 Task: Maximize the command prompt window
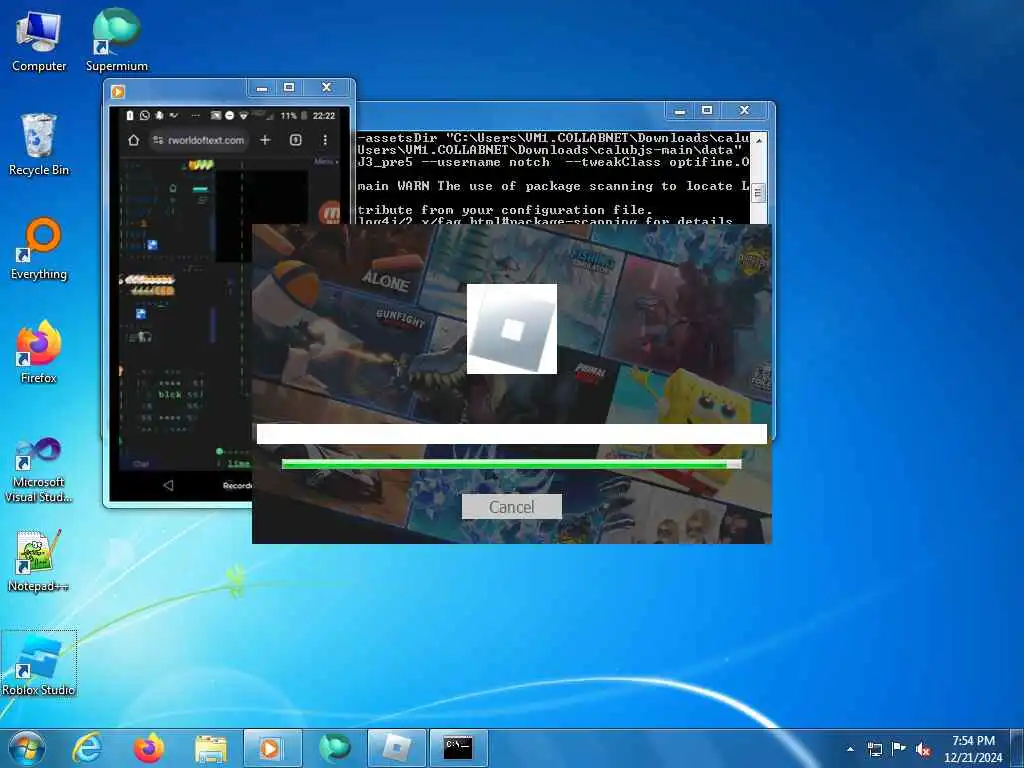(707, 111)
